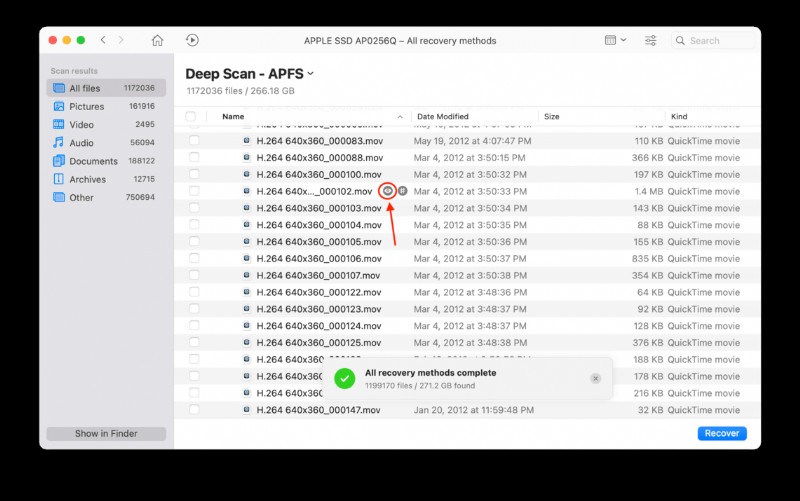This screenshot has width=800, height=501.
Task: Click the green checkmark success icon
Action: pos(344,379)
